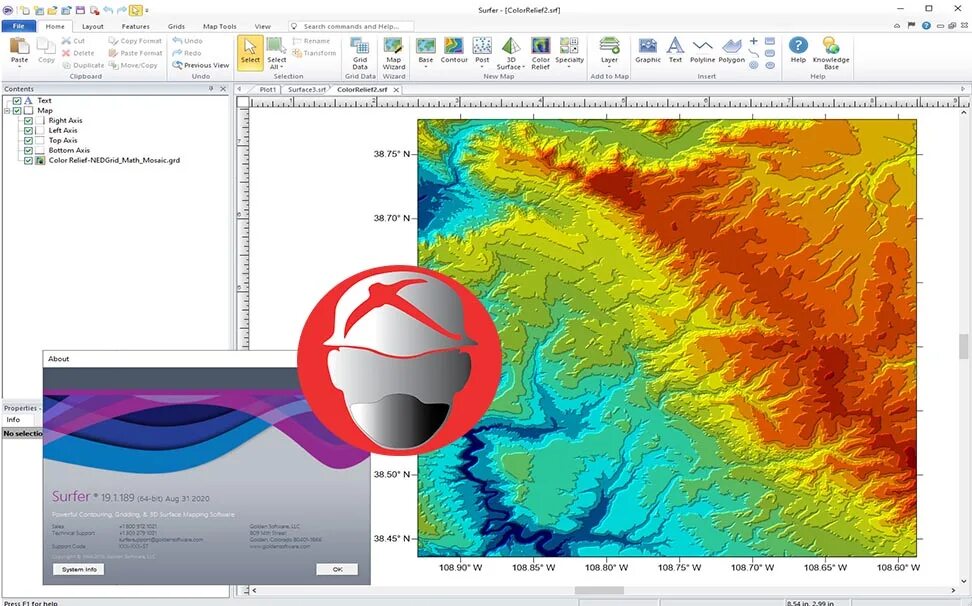The image size is (972, 606).
Task: Open the ribbon Help button
Action: (x=798, y=50)
